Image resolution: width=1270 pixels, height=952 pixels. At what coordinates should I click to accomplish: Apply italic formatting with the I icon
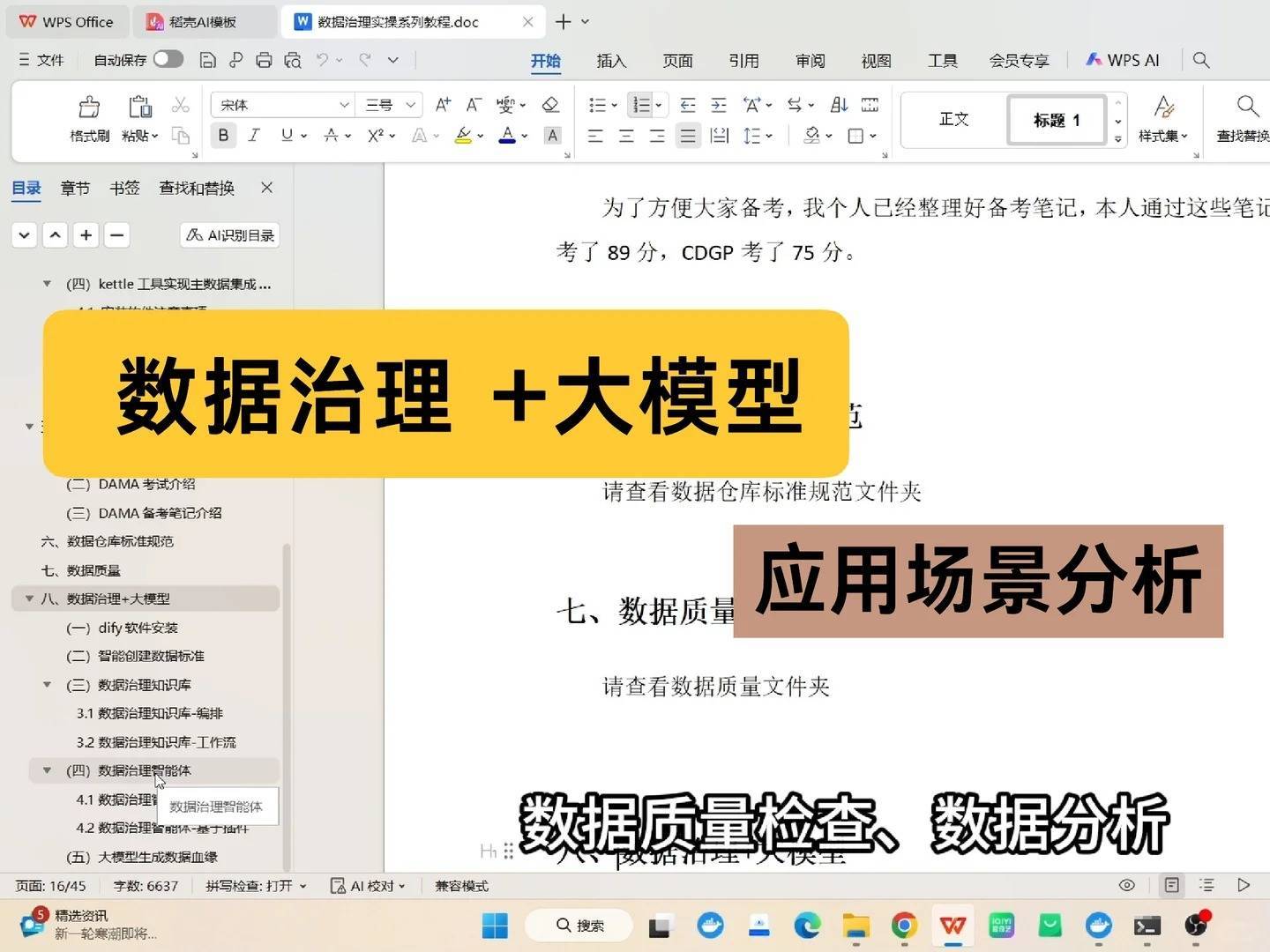254,135
